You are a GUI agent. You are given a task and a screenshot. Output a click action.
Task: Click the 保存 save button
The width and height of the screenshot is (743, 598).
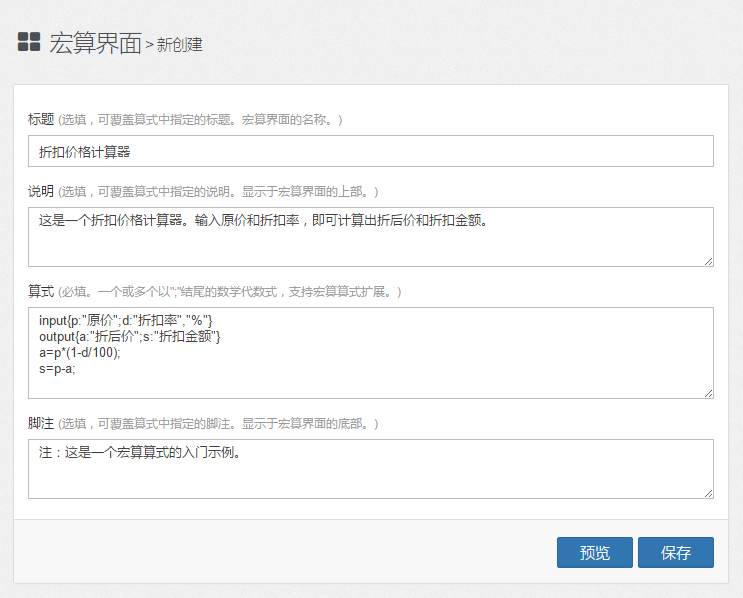pyautogui.click(x=676, y=553)
